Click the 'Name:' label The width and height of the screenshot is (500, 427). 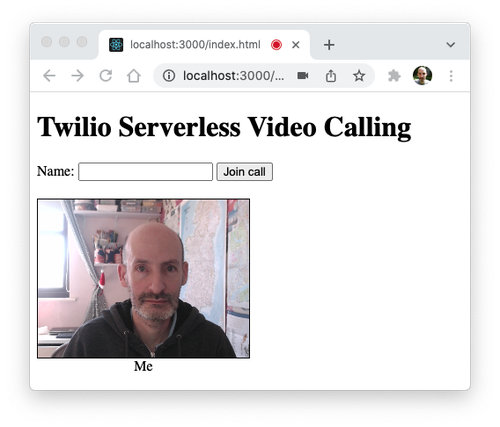[55, 171]
